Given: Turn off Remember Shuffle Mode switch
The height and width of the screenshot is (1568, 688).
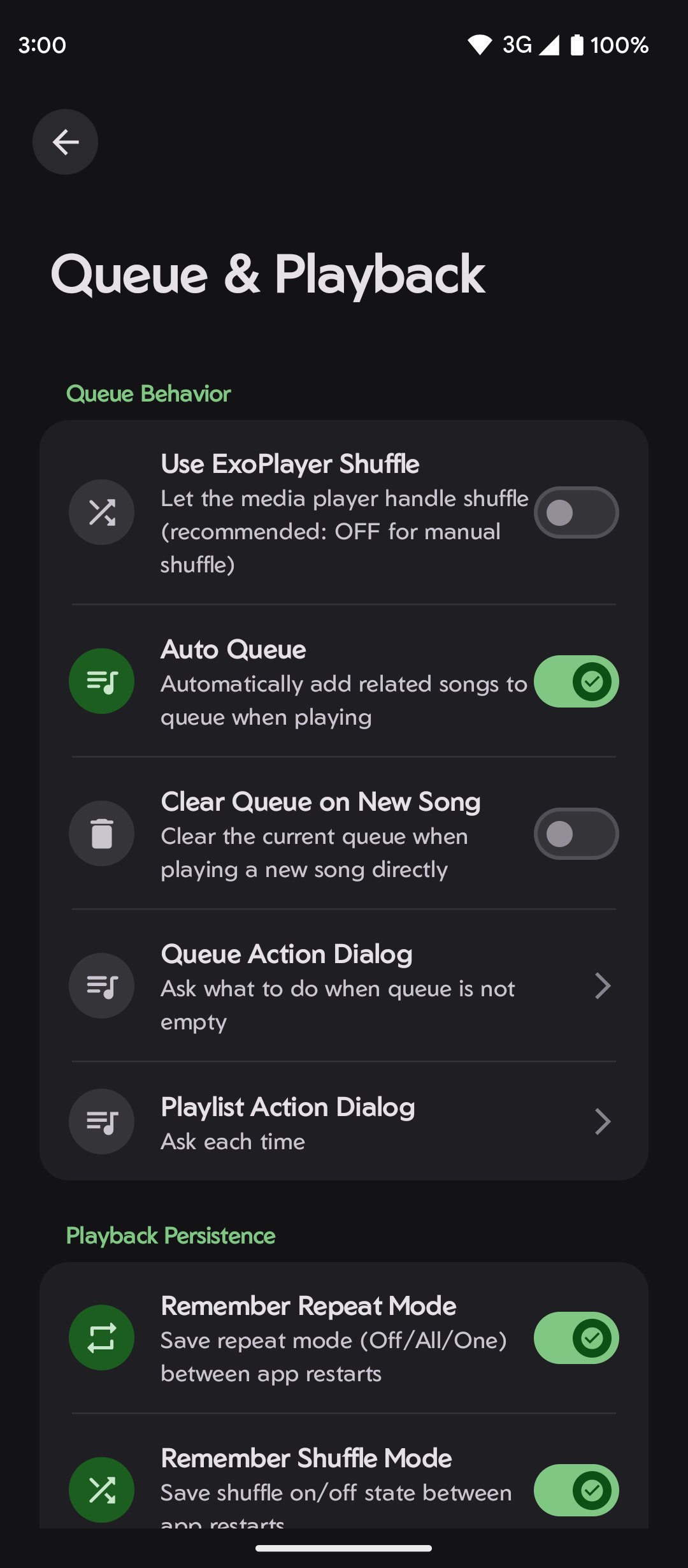Looking at the screenshot, I should point(576,1490).
